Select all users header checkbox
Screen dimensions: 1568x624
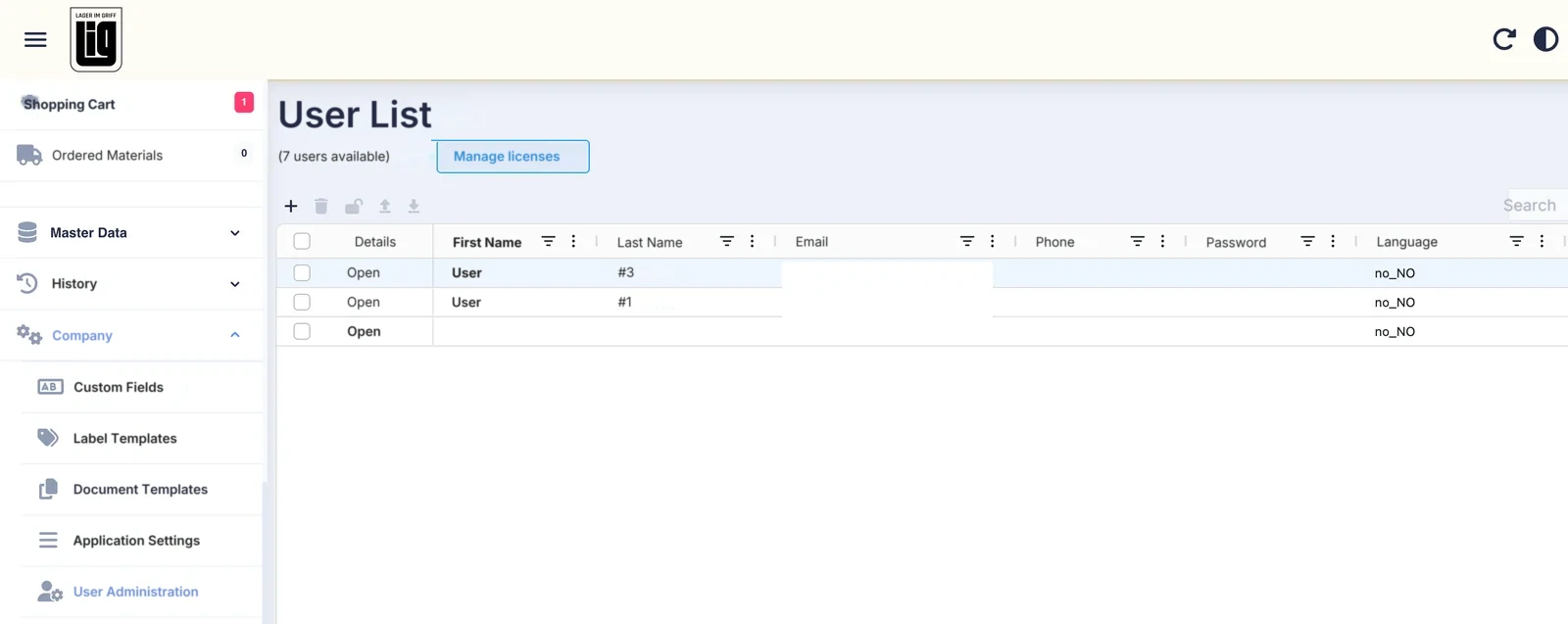(302, 241)
